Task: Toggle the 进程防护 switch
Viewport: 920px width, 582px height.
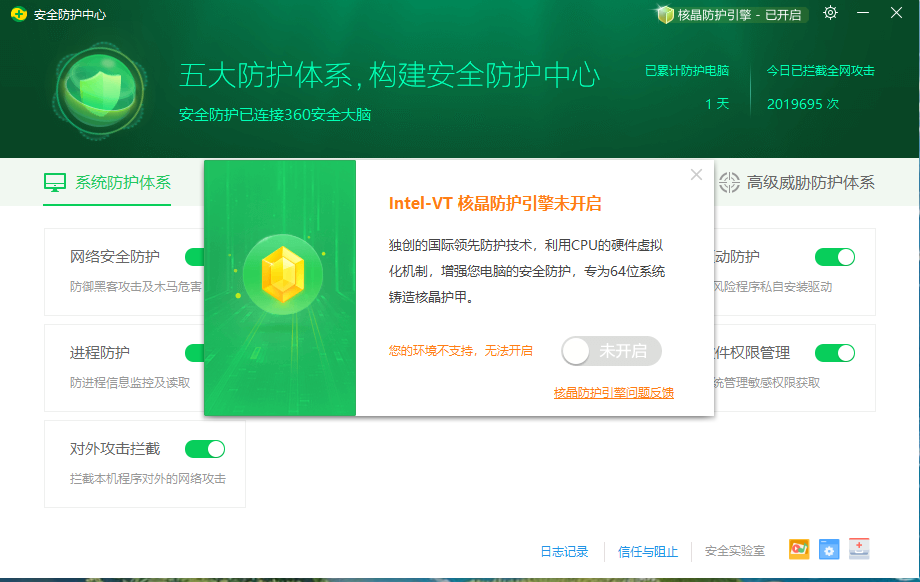Action: tap(195, 353)
